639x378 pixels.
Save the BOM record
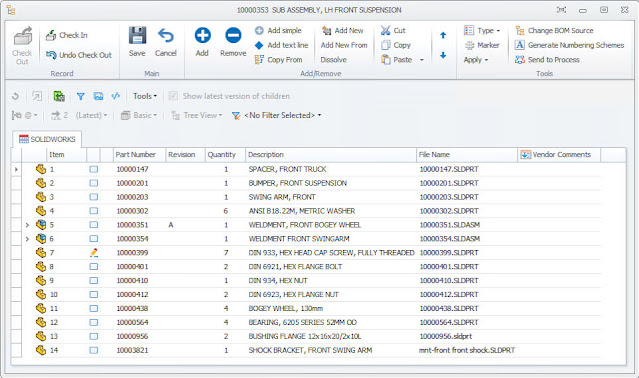[x=137, y=41]
